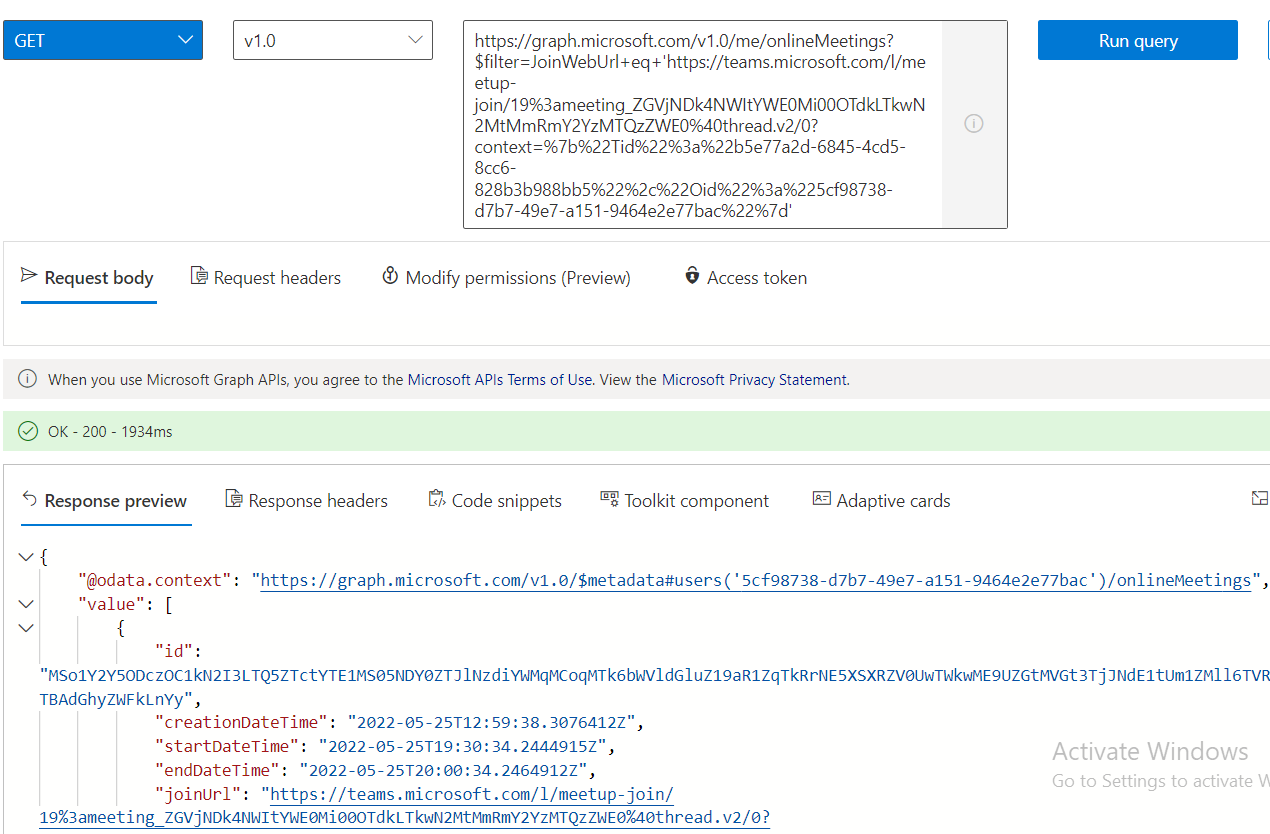Click the green checkmark in the OK 200 status bar

point(27,430)
